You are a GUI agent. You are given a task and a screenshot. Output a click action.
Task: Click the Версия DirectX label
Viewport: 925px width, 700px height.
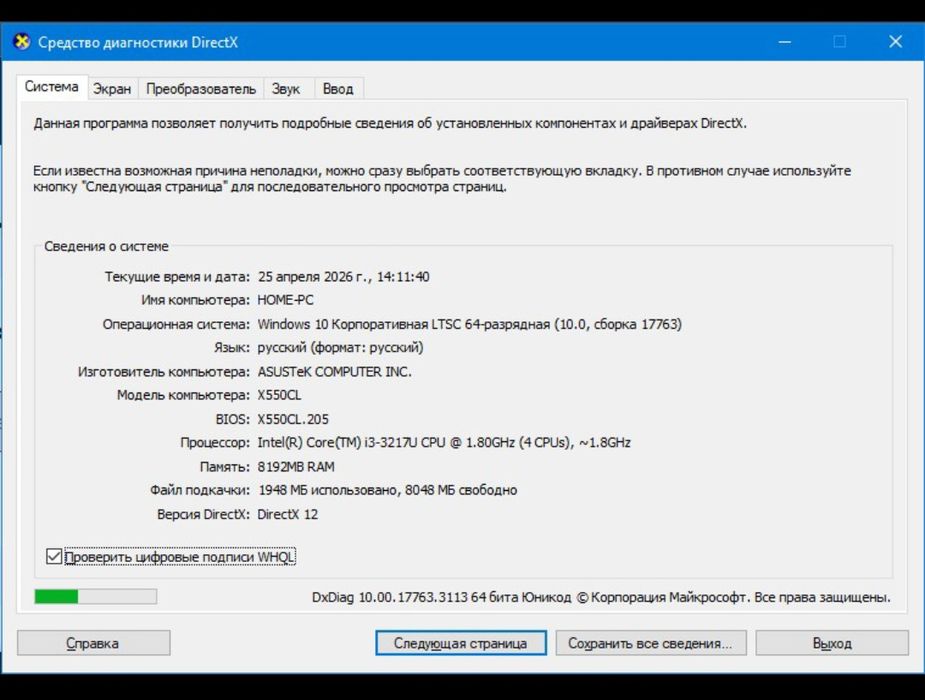[x=204, y=514]
